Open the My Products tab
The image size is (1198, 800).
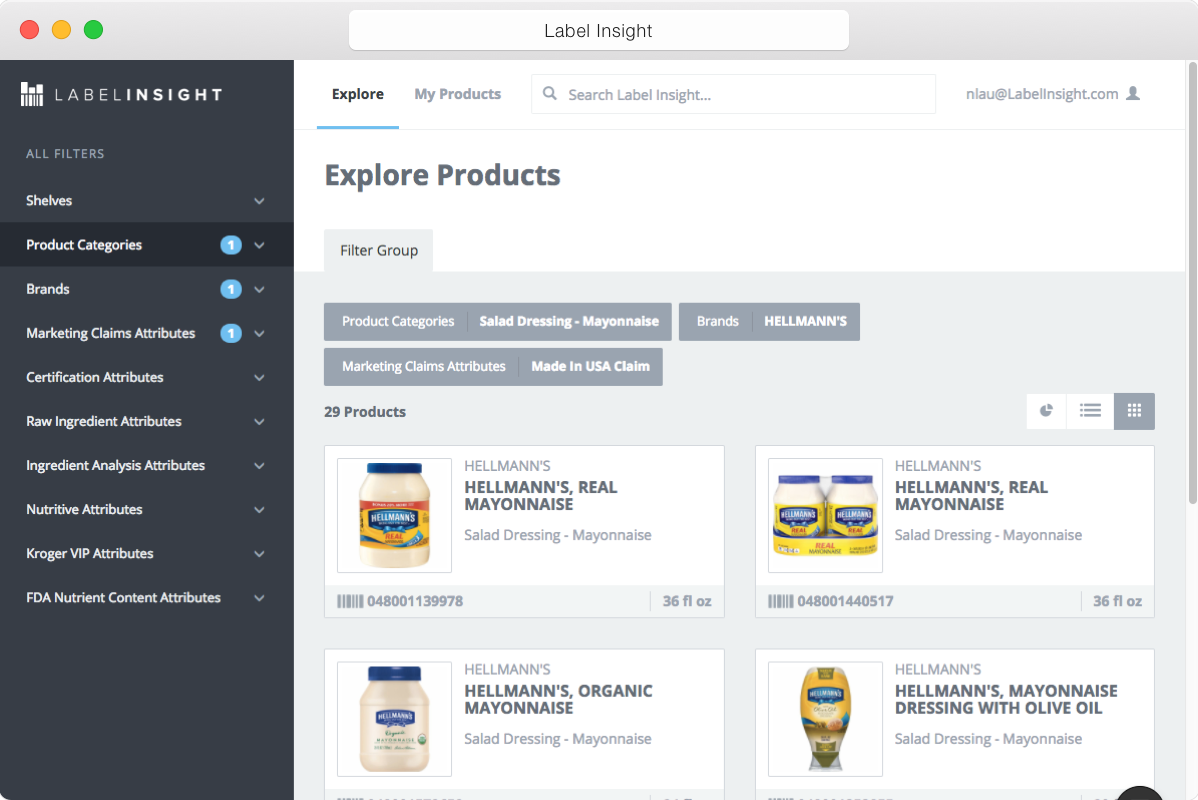pos(458,94)
